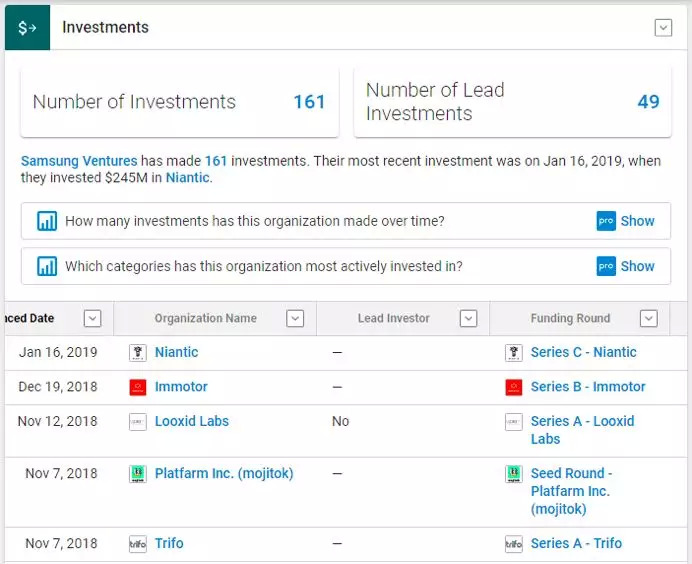692x564 pixels.
Task: Open Lead Investor column dropdown
Action: (x=468, y=319)
